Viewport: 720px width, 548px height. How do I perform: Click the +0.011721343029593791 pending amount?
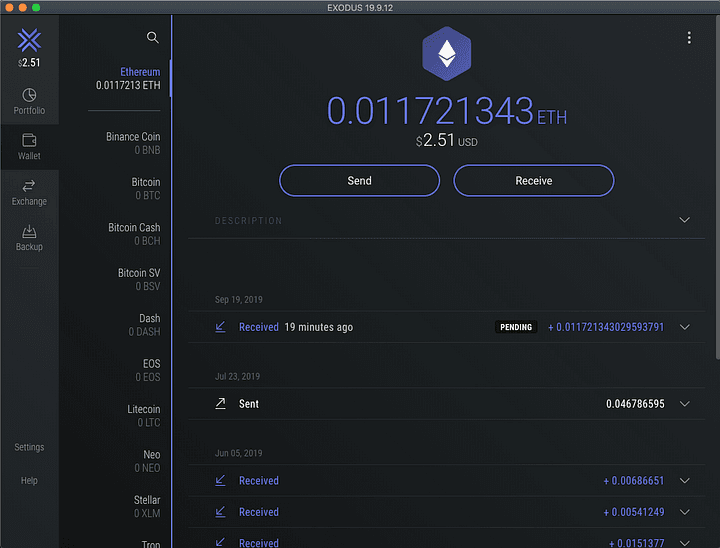606,327
